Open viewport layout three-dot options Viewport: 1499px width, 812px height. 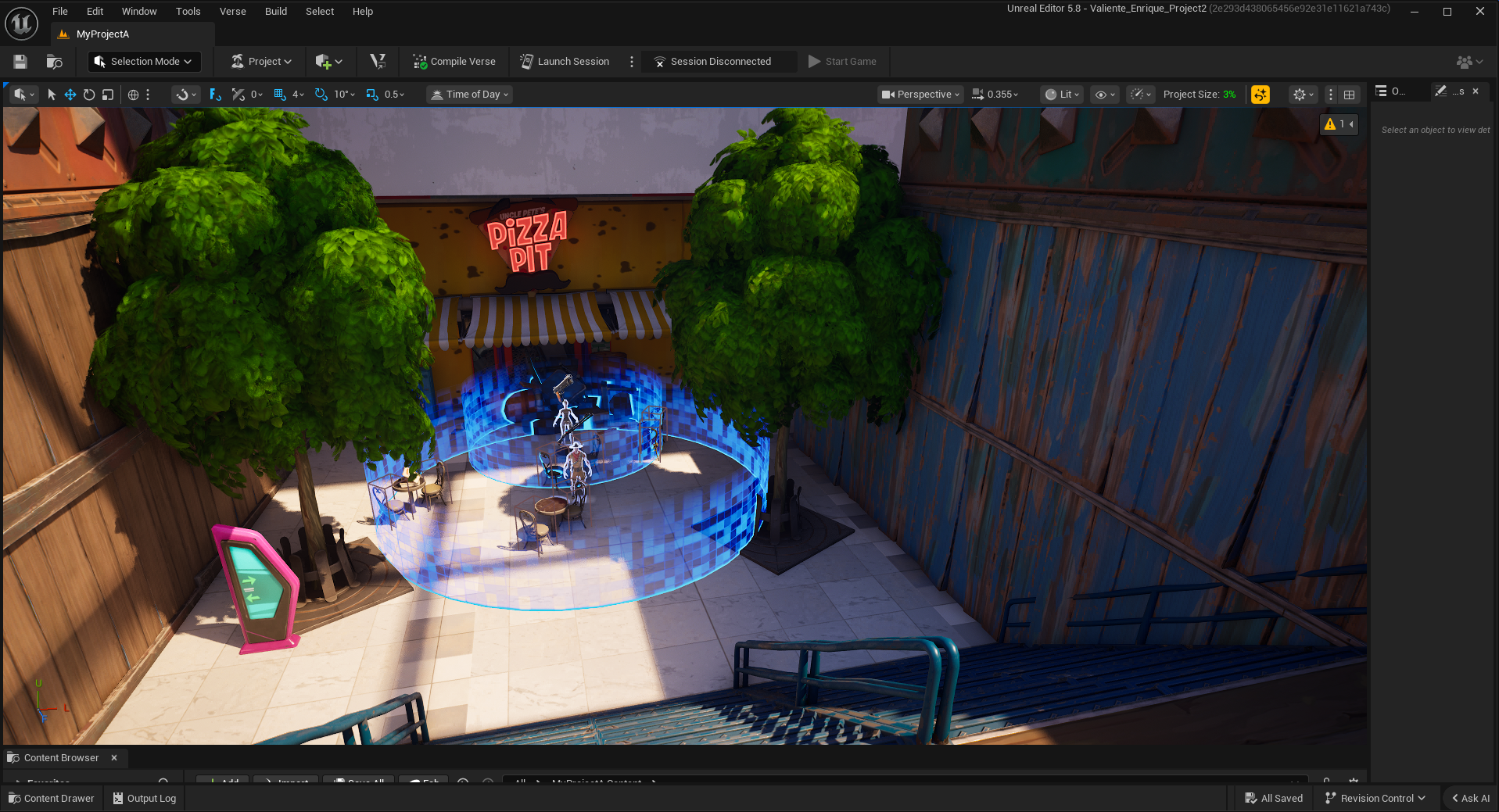pyautogui.click(x=1331, y=95)
